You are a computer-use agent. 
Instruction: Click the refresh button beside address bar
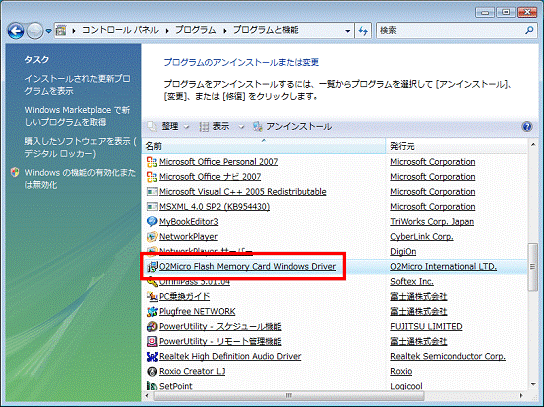coord(363,31)
